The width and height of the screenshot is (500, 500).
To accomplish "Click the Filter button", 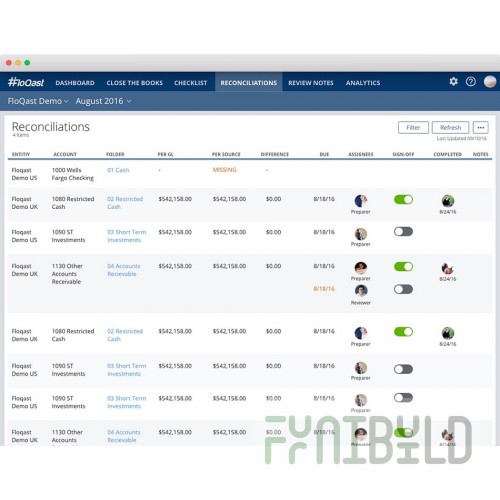I will (413, 127).
